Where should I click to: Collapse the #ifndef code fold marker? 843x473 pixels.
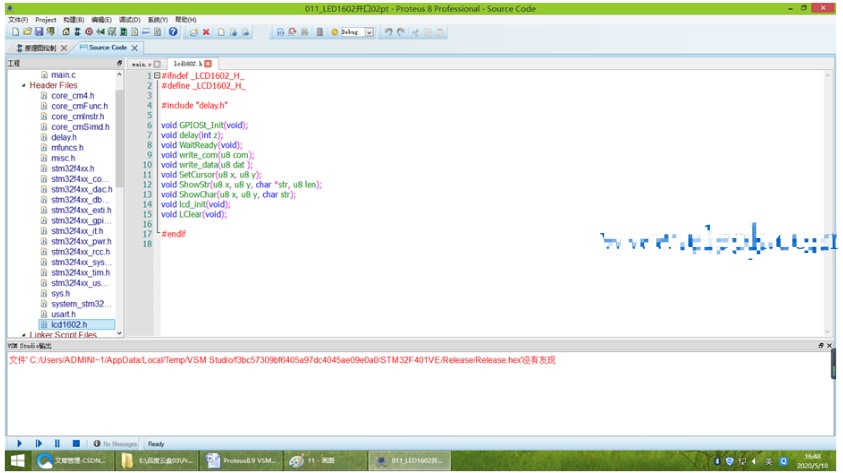156,75
